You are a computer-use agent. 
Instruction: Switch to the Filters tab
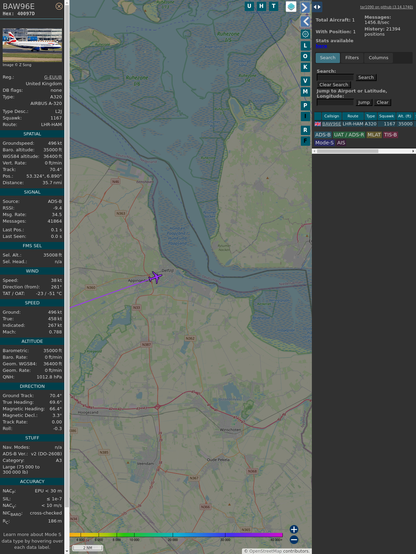pyautogui.click(x=352, y=58)
